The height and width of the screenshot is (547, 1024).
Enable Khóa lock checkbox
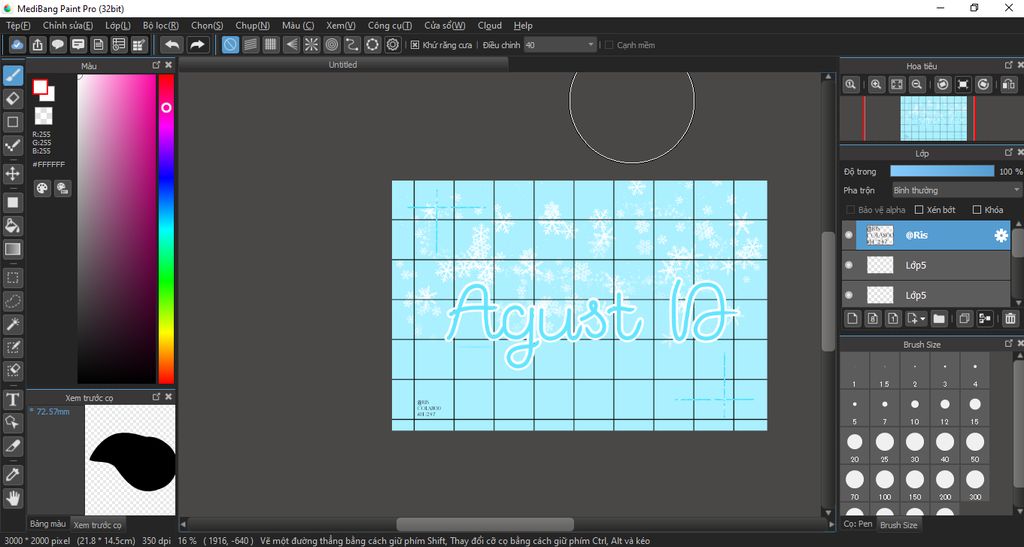(x=977, y=210)
